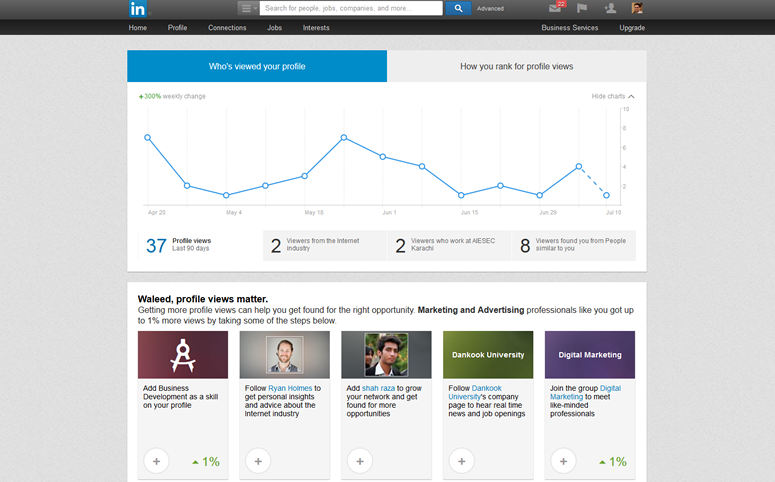
Task: Collapse charts using Hide charts toggle
Action: coord(612,96)
